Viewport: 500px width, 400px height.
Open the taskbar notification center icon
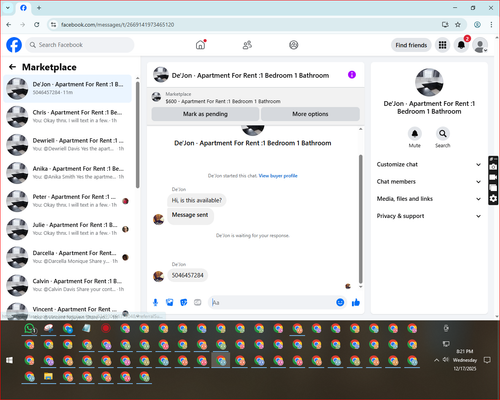tap(487, 360)
